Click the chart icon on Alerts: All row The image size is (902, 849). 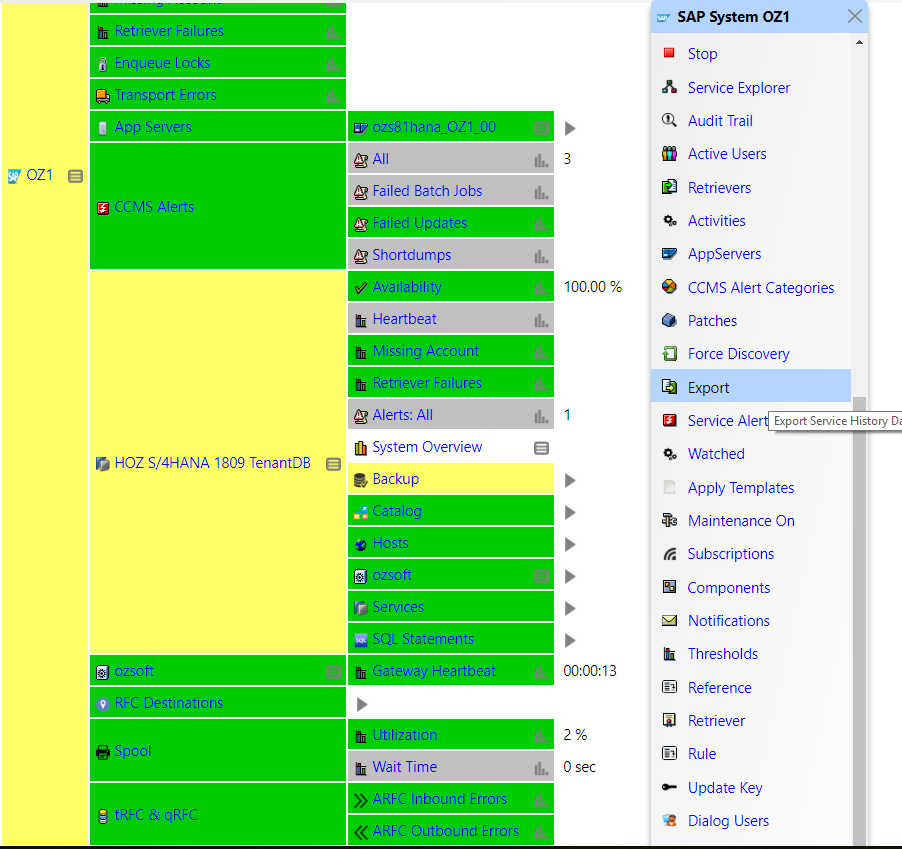click(x=541, y=416)
